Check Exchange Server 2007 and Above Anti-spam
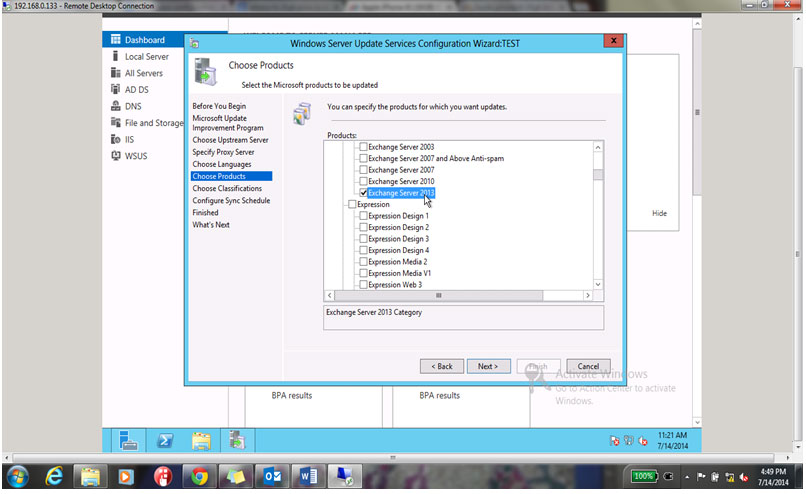The width and height of the screenshot is (806, 494). (x=363, y=158)
